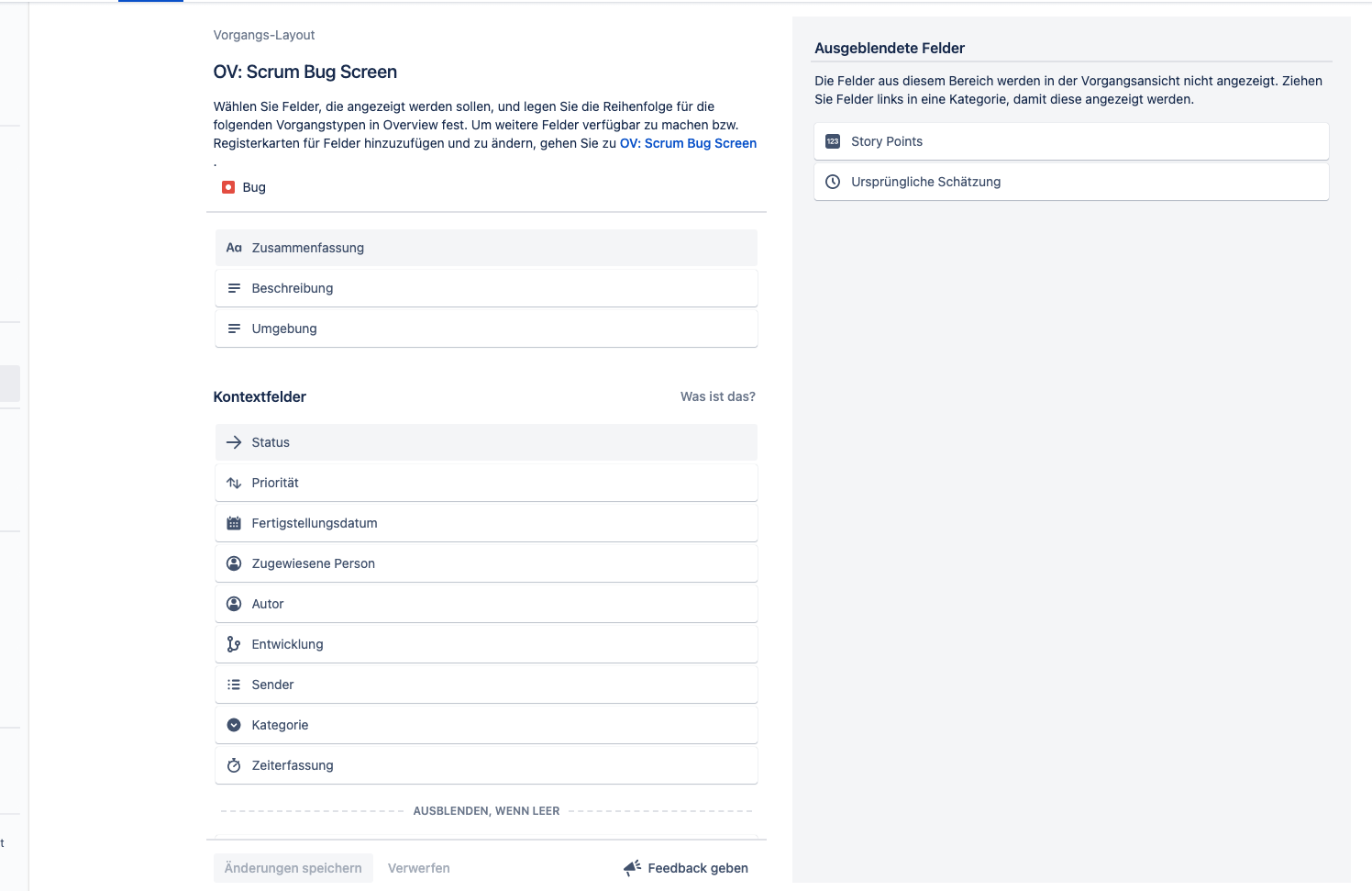
Task: Select the Umgebung field row
Action: coord(486,329)
